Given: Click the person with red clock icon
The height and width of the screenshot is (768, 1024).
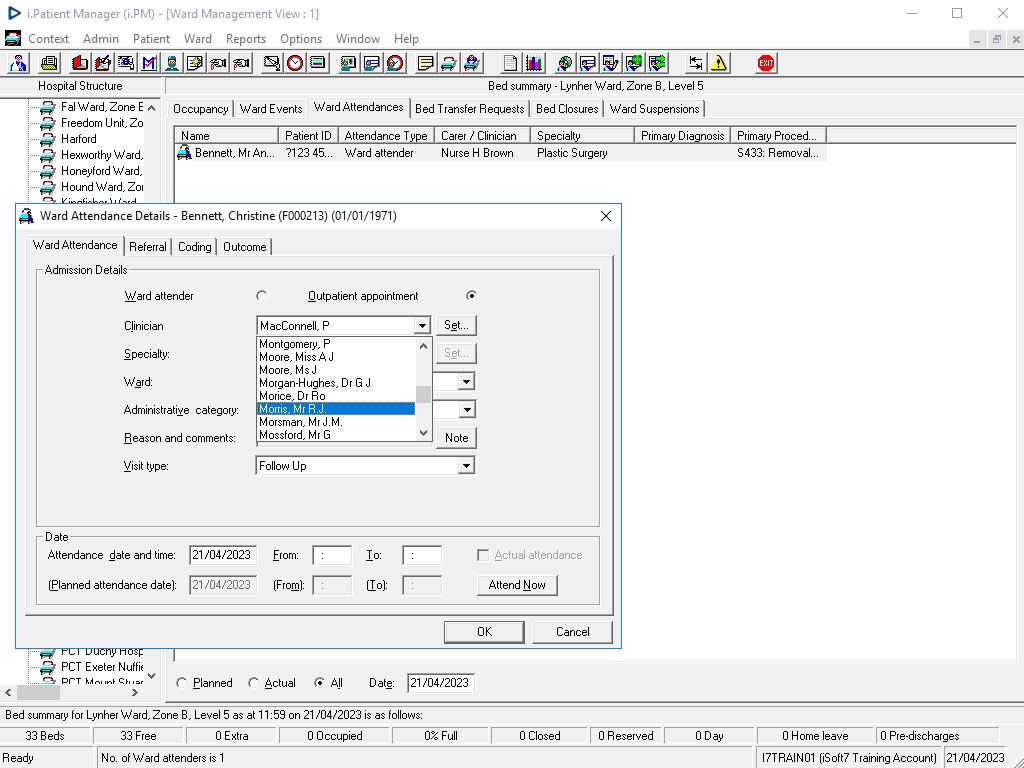Looking at the screenshot, I should 395,63.
